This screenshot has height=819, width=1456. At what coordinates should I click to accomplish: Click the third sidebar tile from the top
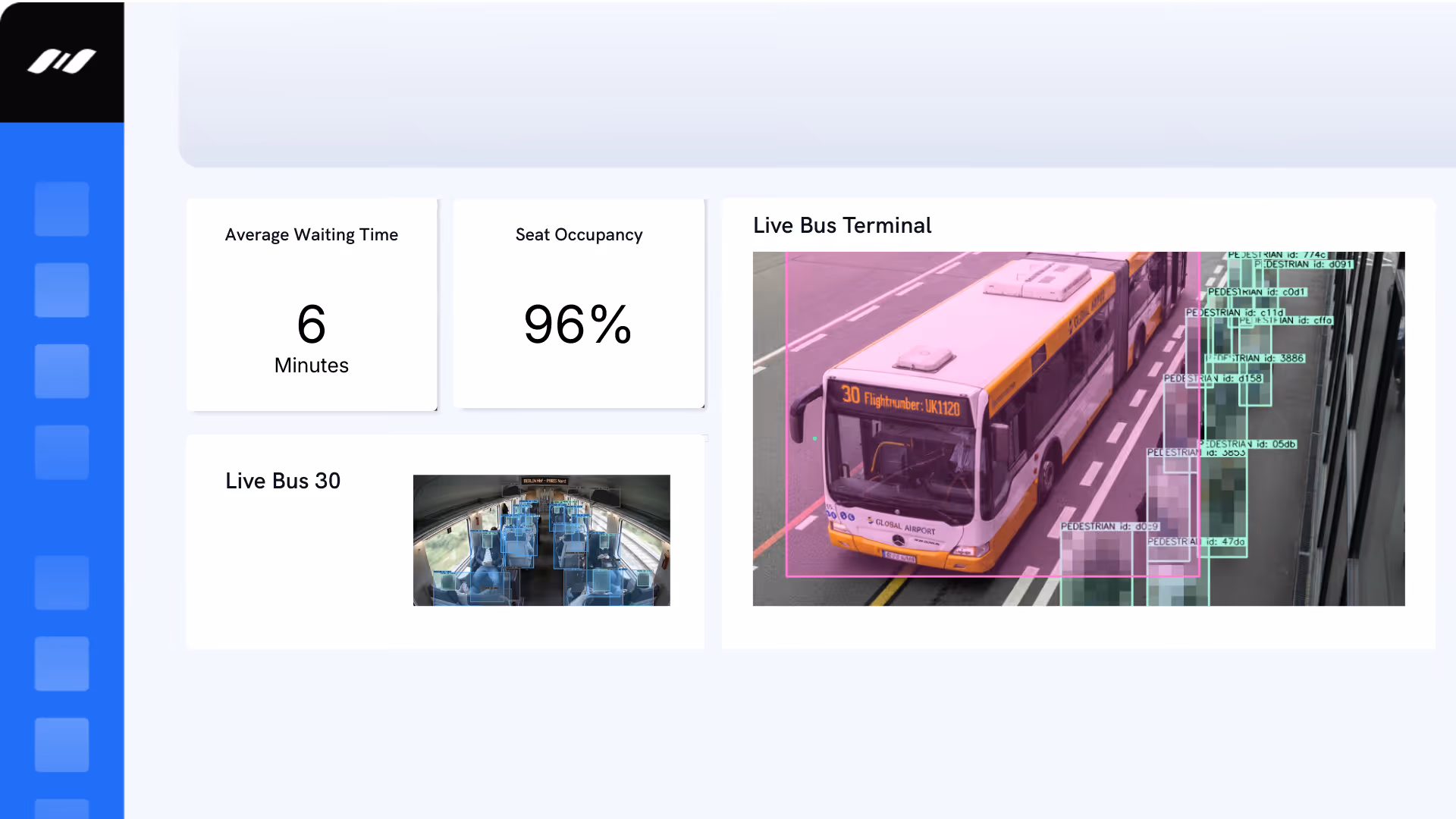click(x=62, y=371)
